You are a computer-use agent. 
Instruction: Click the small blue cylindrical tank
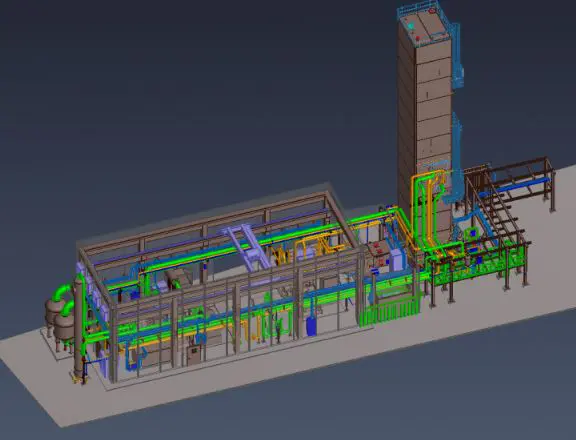[311, 325]
